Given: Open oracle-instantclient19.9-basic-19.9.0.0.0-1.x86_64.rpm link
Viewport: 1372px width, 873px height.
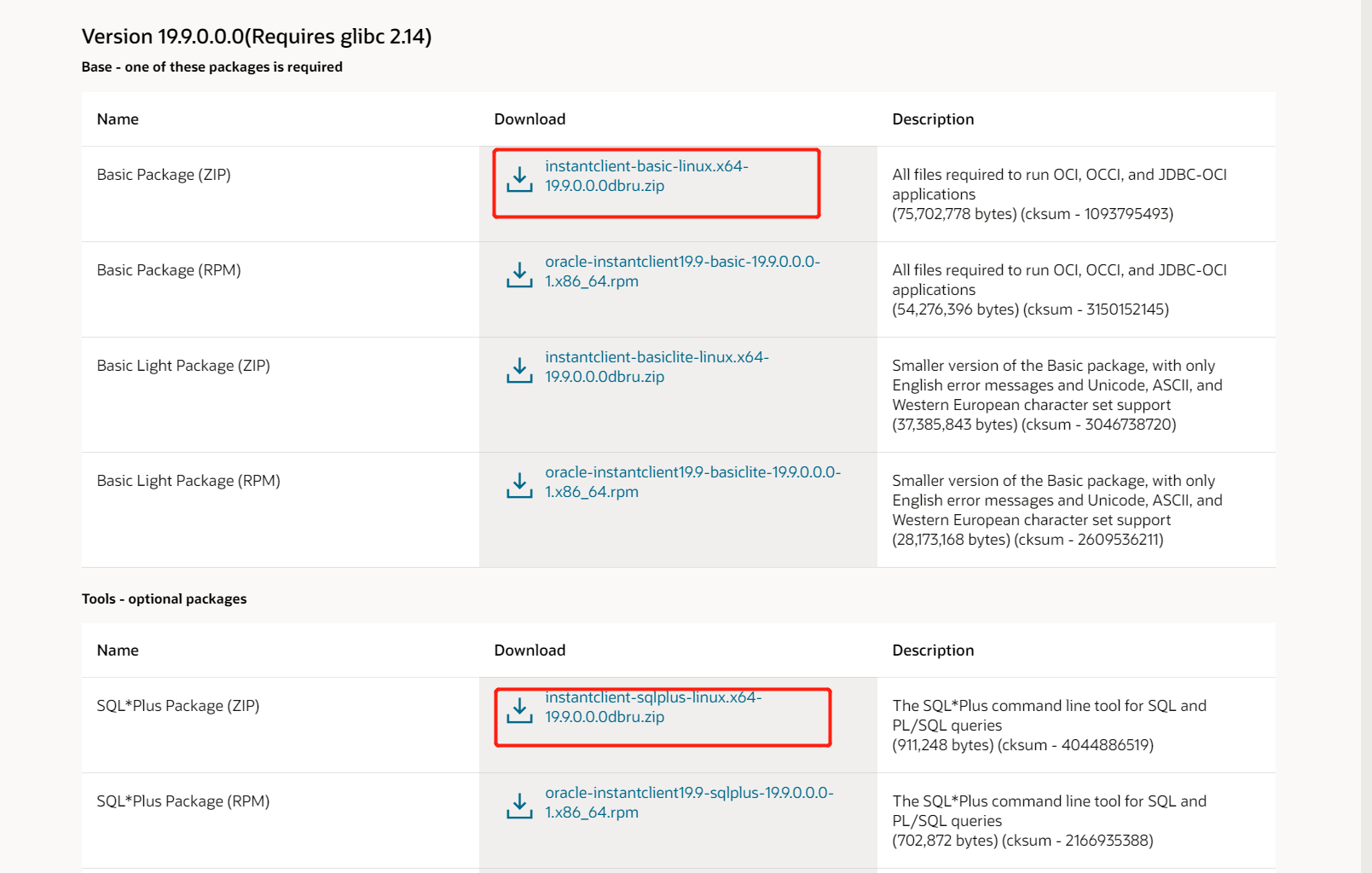Looking at the screenshot, I should point(682,271).
